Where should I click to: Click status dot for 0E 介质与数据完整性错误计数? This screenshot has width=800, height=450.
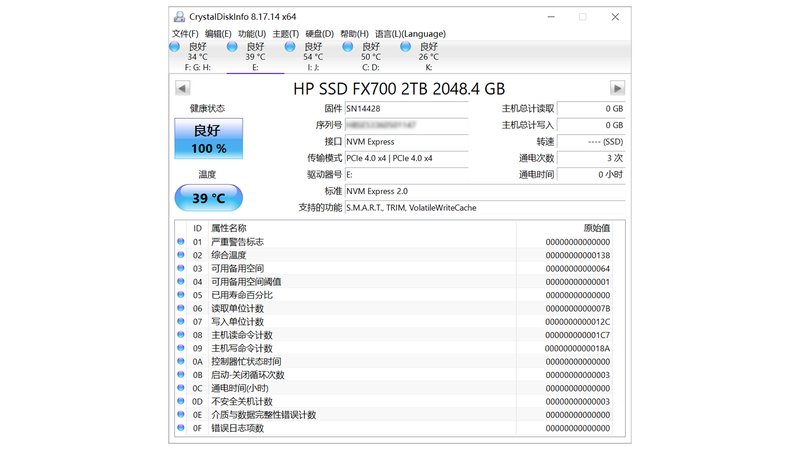click(x=181, y=414)
